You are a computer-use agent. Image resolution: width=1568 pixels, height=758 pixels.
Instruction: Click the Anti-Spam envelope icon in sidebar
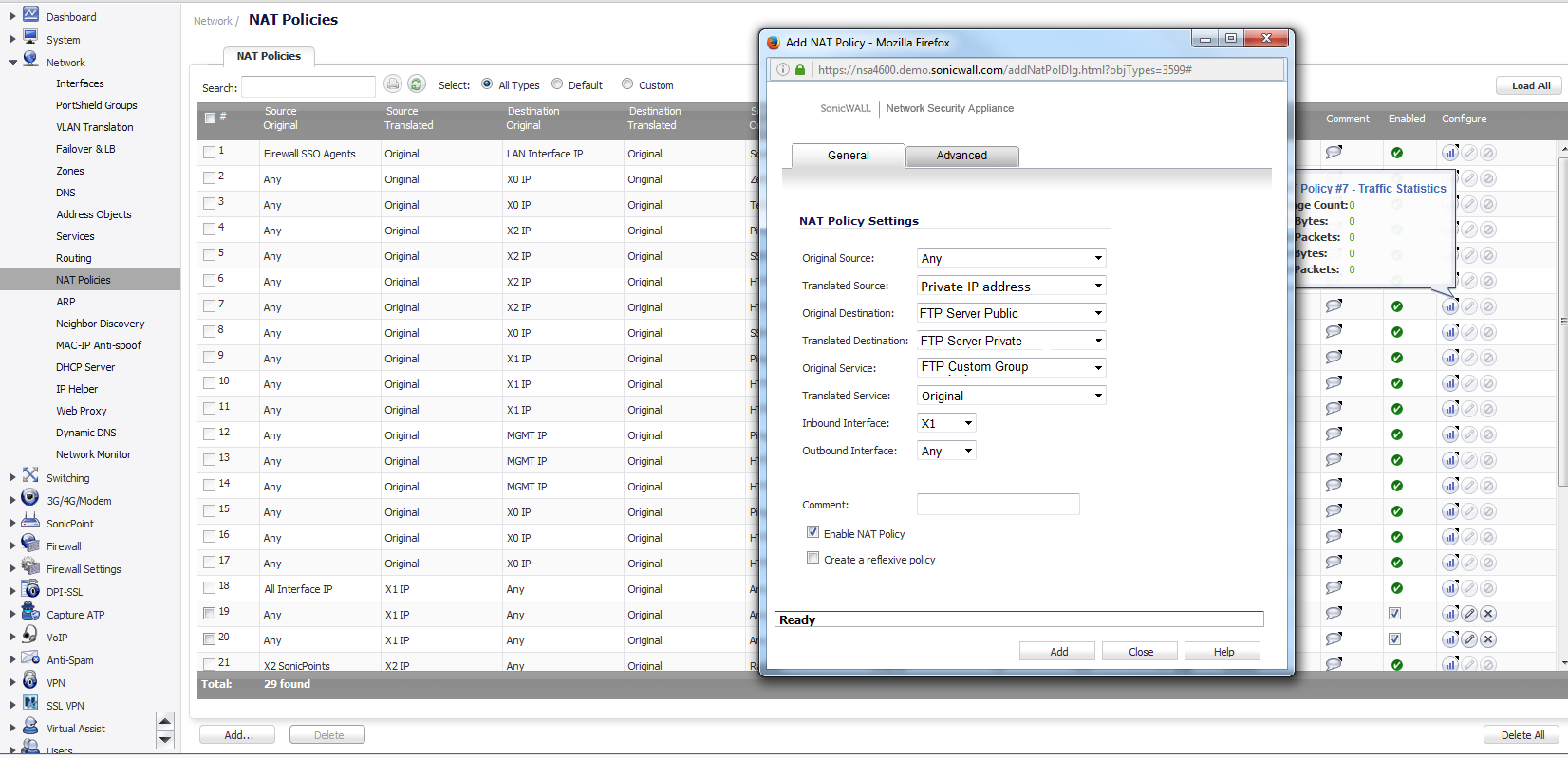30,657
